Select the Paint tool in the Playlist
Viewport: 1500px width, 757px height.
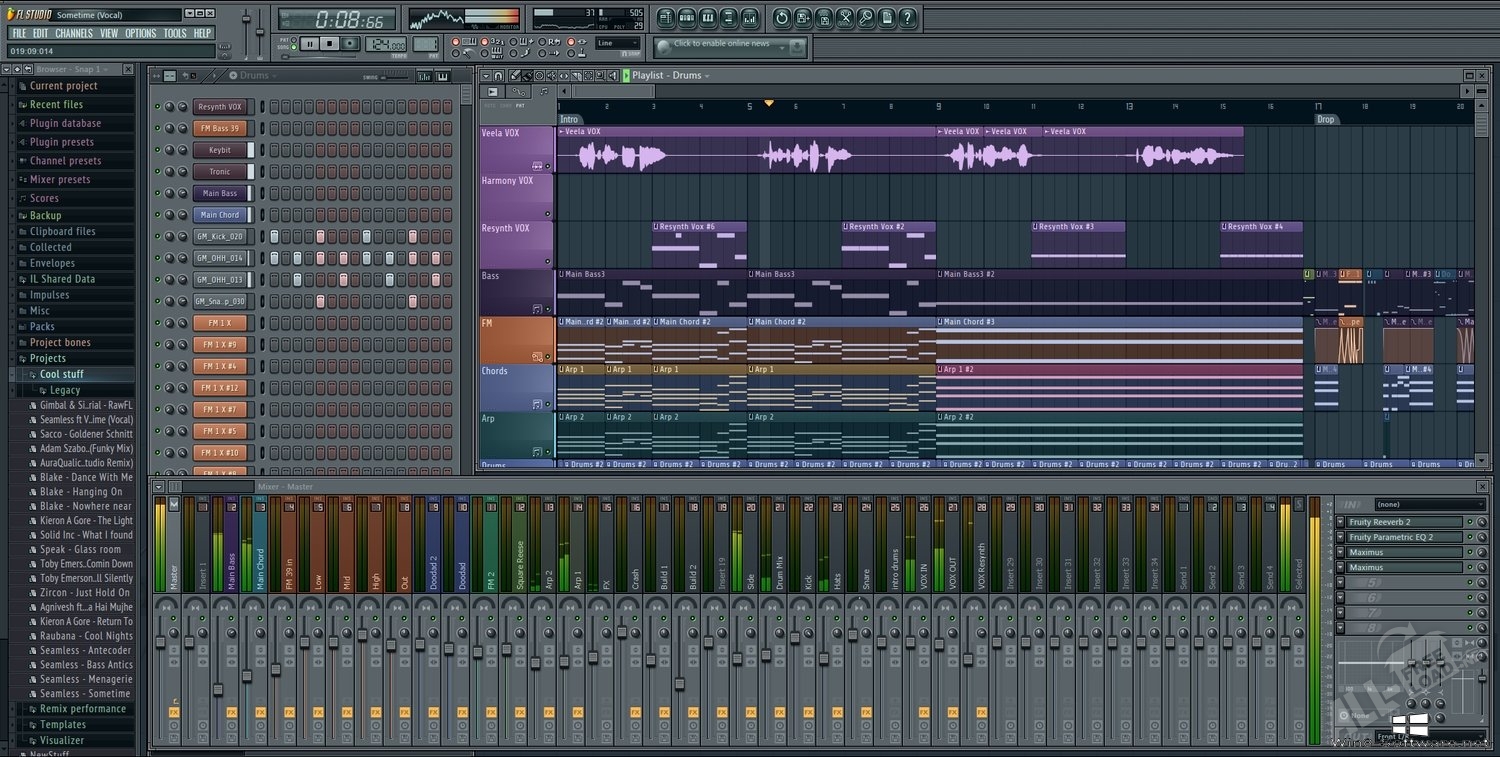[x=527, y=75]
